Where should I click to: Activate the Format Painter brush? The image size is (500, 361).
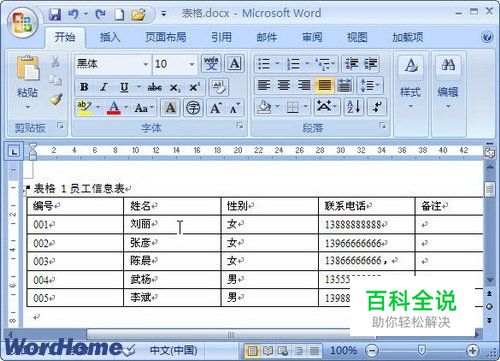point(56,99)
